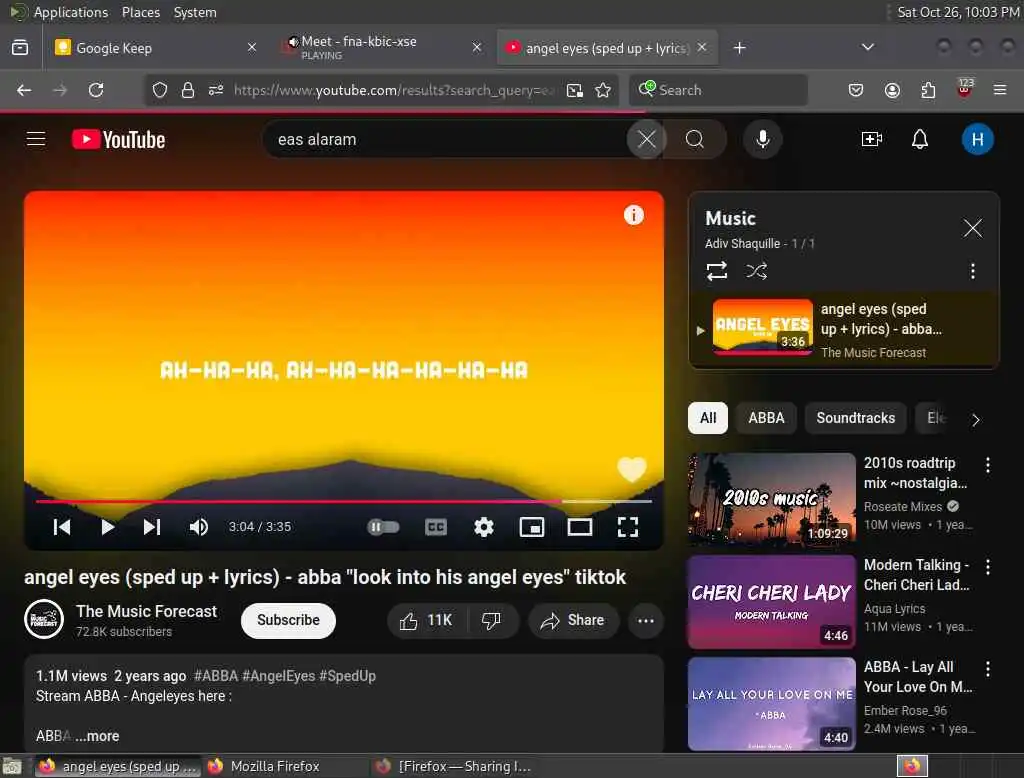Select the All filter chip

pyautogui.click(x=708, y=417)
